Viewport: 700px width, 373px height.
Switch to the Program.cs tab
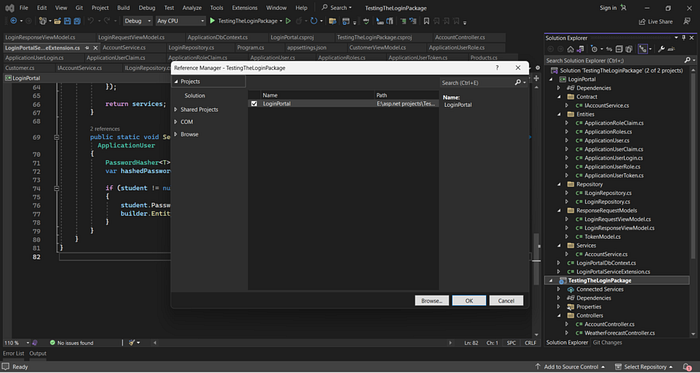[x=250, y=47]
